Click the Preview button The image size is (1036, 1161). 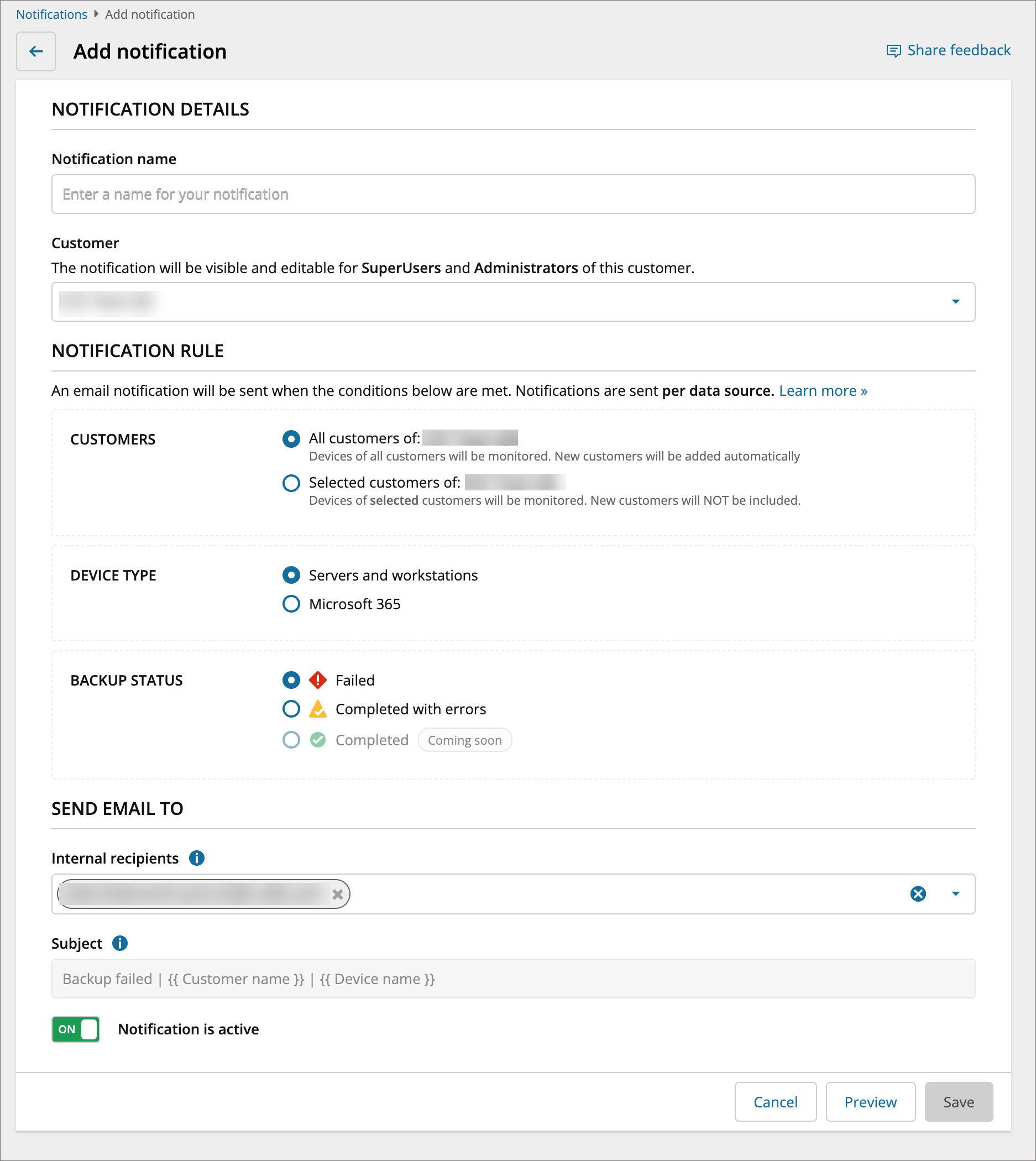(870, 1102)
